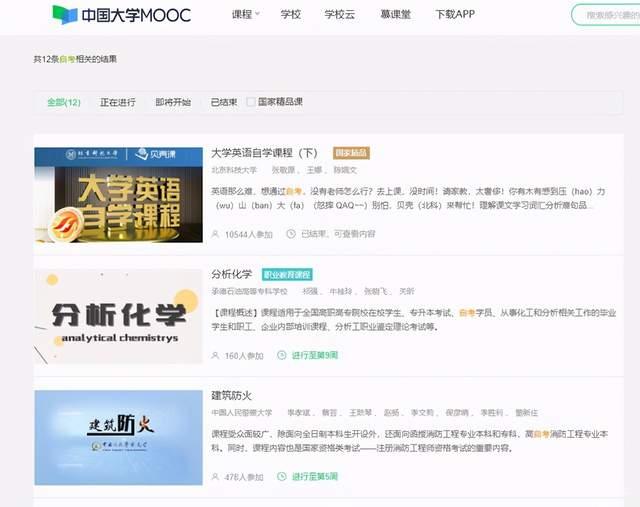Open 承德石油高等专科学校 school link
The image size is (640, 507).
tap(249, 291)
